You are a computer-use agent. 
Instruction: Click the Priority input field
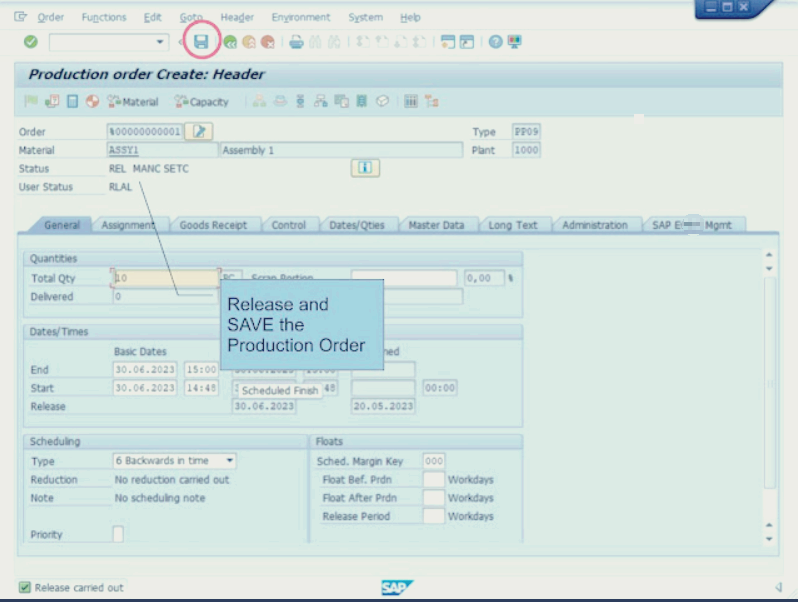click(x=118, y=534)
